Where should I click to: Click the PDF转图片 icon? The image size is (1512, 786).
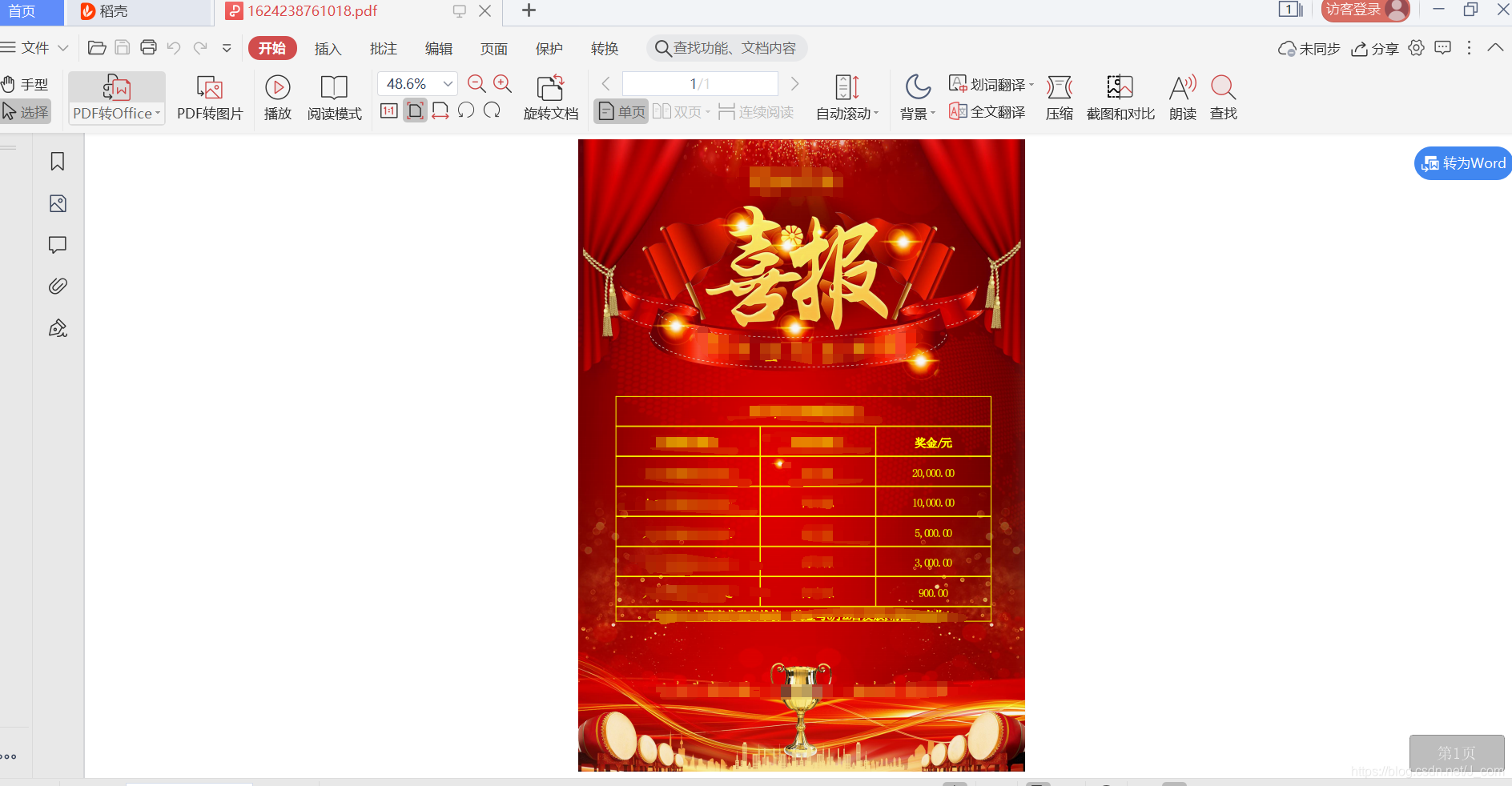(x=210, y=98)
